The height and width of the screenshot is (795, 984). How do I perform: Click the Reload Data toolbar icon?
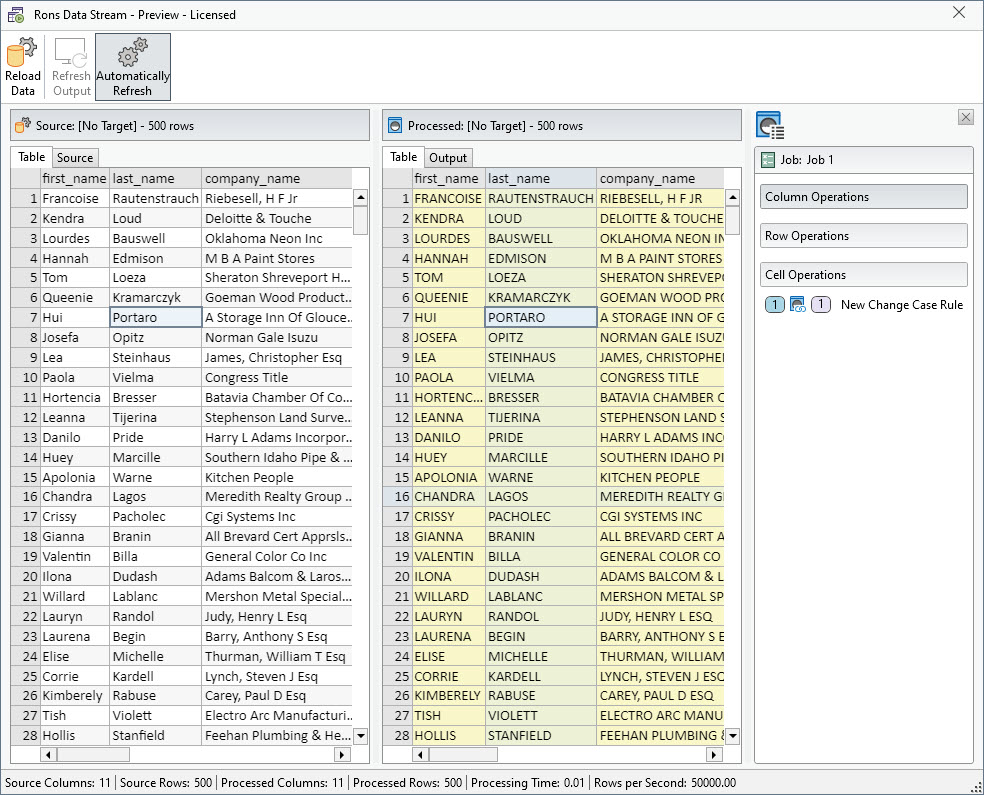coord(22,66)
